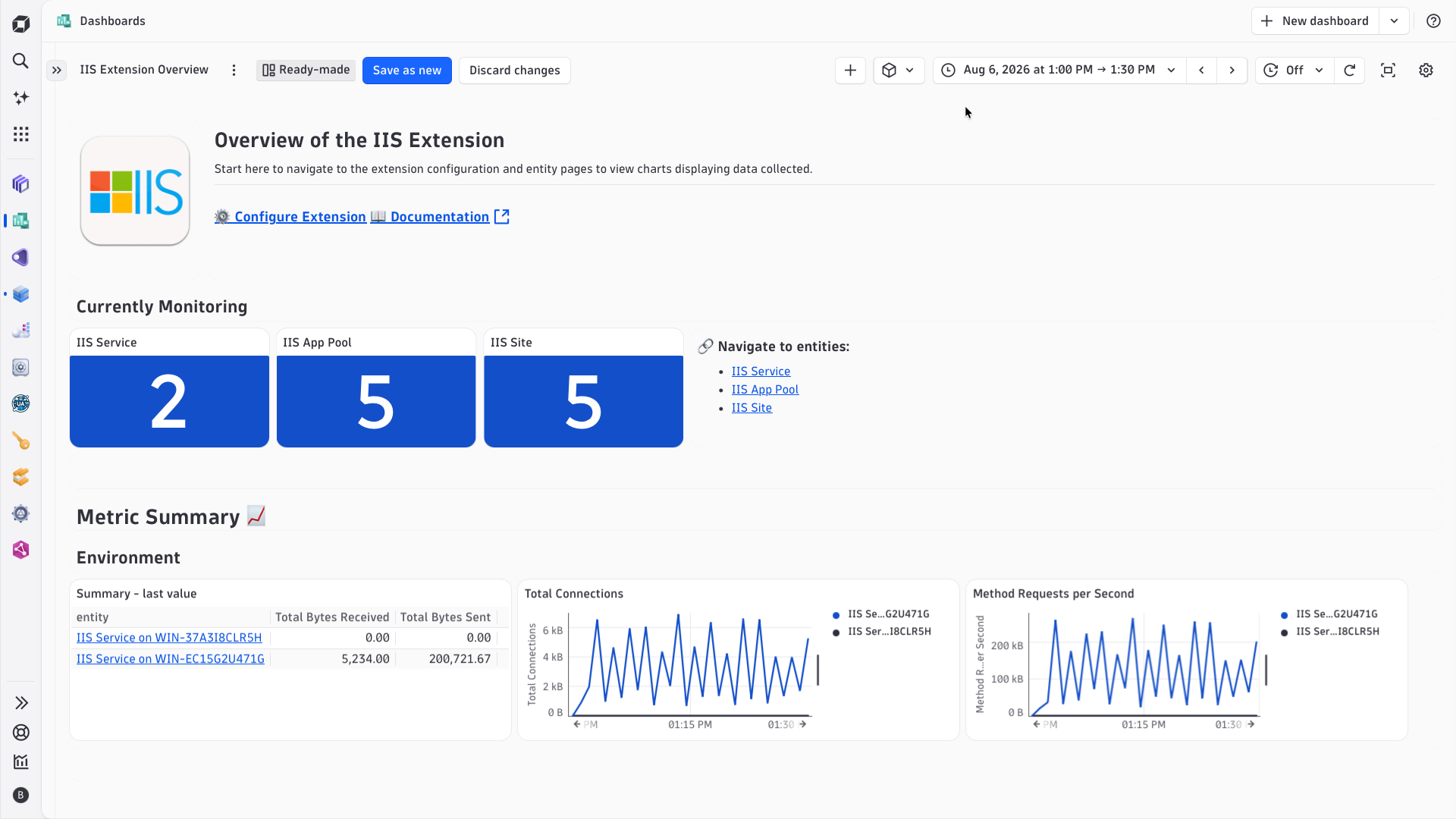Viewport: 1456px width, 819px height.
Task: Open the help question mark icon
Action: (x=1433, y=21)
